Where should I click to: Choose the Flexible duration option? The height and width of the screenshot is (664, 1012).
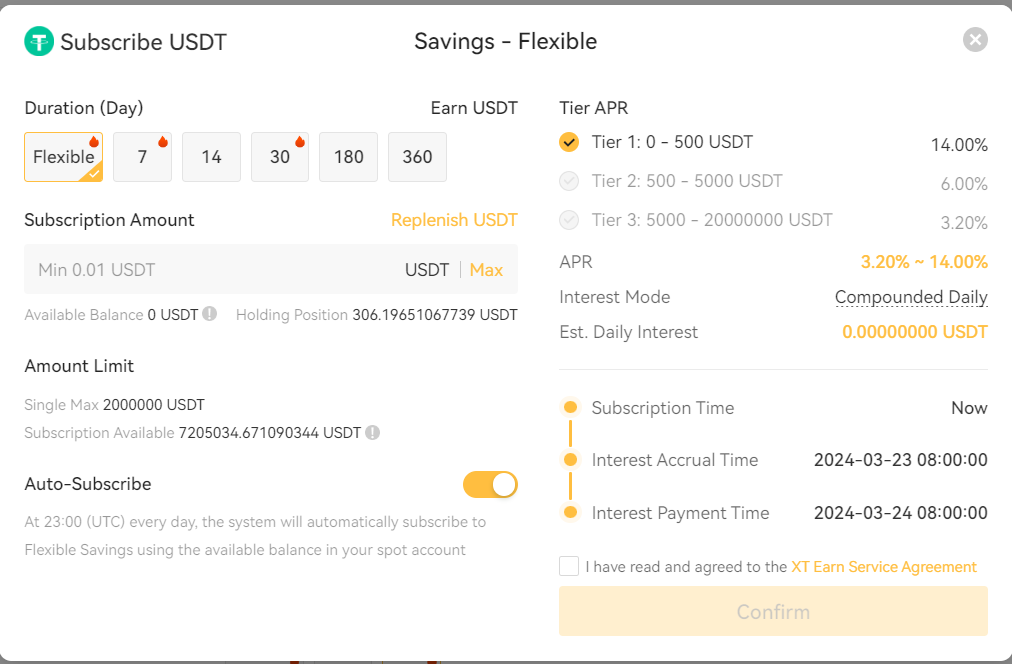(x=63, y=157)
